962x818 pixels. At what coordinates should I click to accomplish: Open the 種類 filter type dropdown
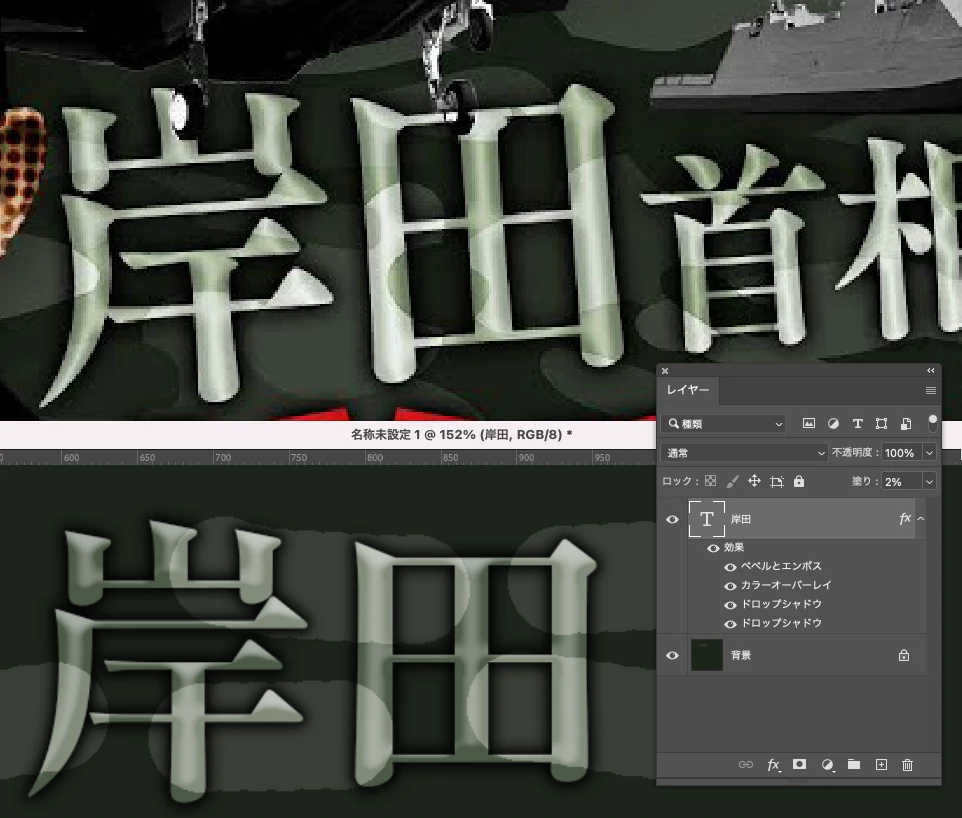725,423
